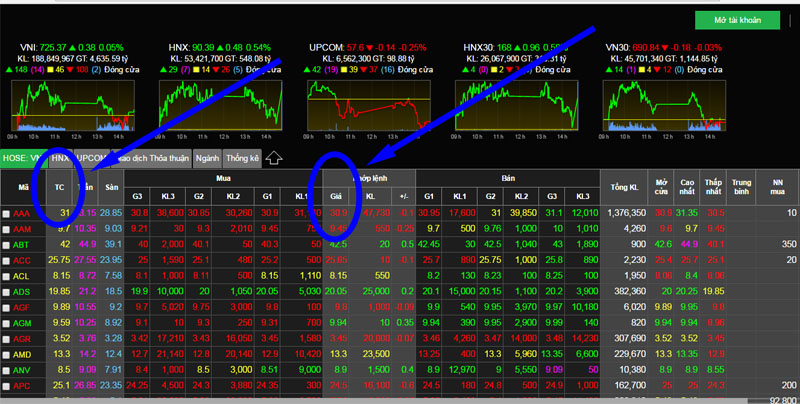Open the VNI index chart
800x404 pixels.
[x=72, y=106]
